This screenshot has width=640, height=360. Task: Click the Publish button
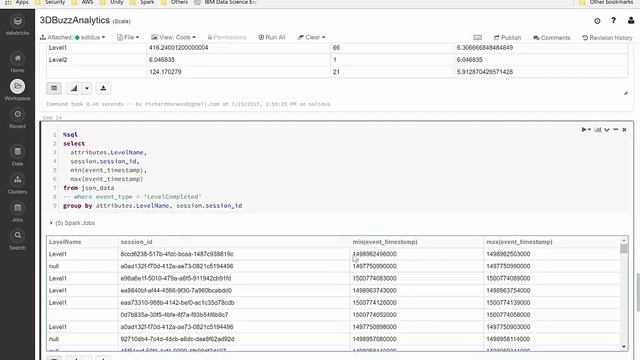(x=507, y=38)
